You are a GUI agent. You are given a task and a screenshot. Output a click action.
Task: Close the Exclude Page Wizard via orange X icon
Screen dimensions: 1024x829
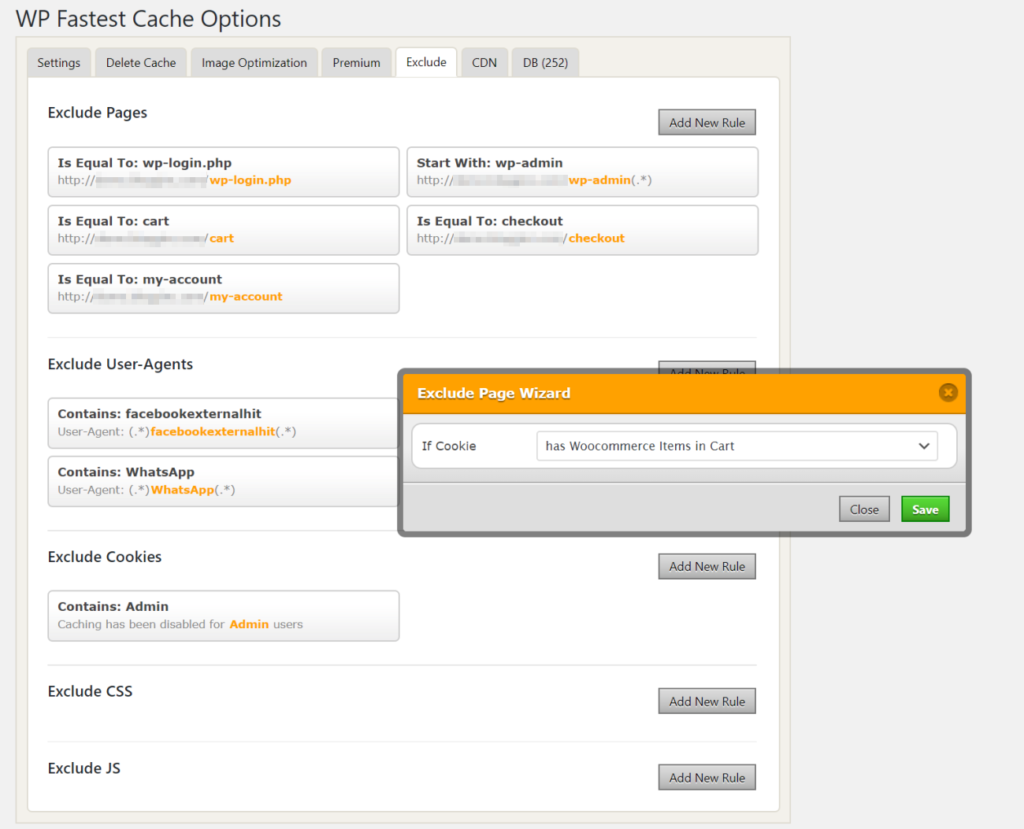(948, 392)
